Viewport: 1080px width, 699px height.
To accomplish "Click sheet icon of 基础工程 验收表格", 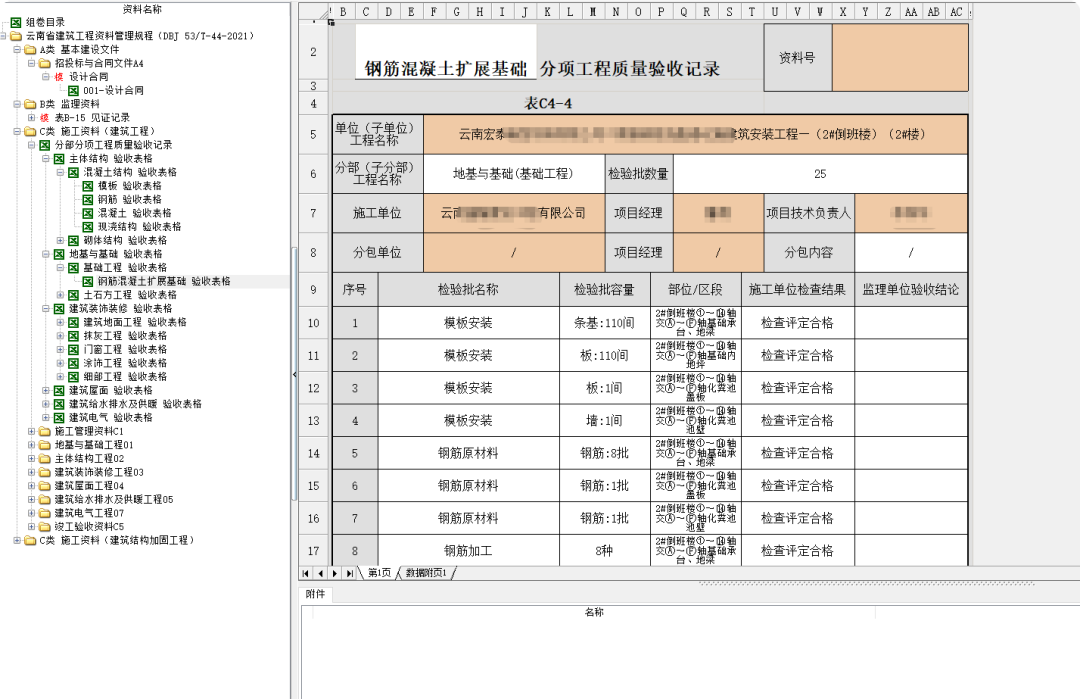I will pyautogui.click(x=74, y=268).
